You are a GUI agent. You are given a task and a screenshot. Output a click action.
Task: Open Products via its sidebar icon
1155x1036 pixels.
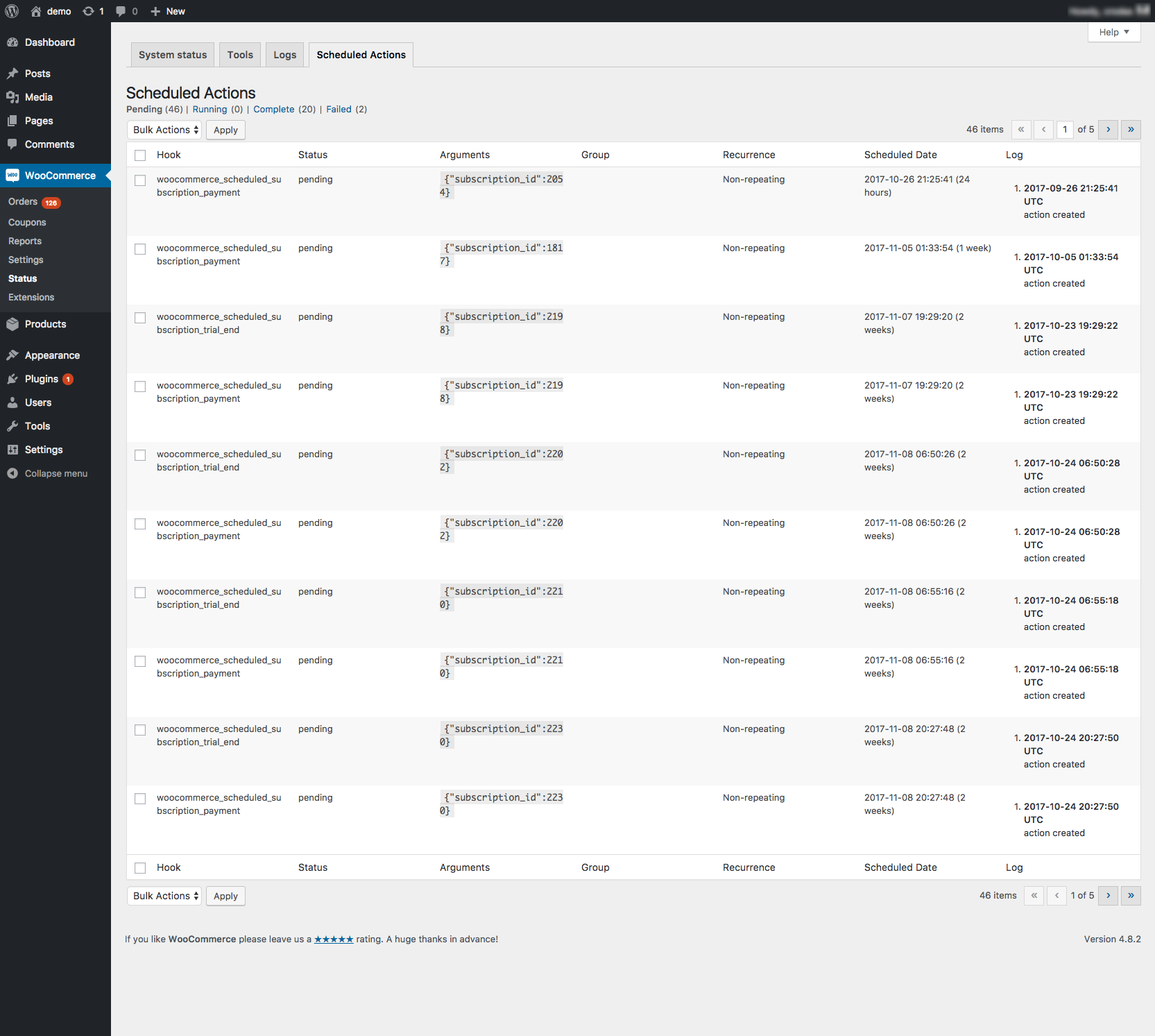[x=12, y=324]
